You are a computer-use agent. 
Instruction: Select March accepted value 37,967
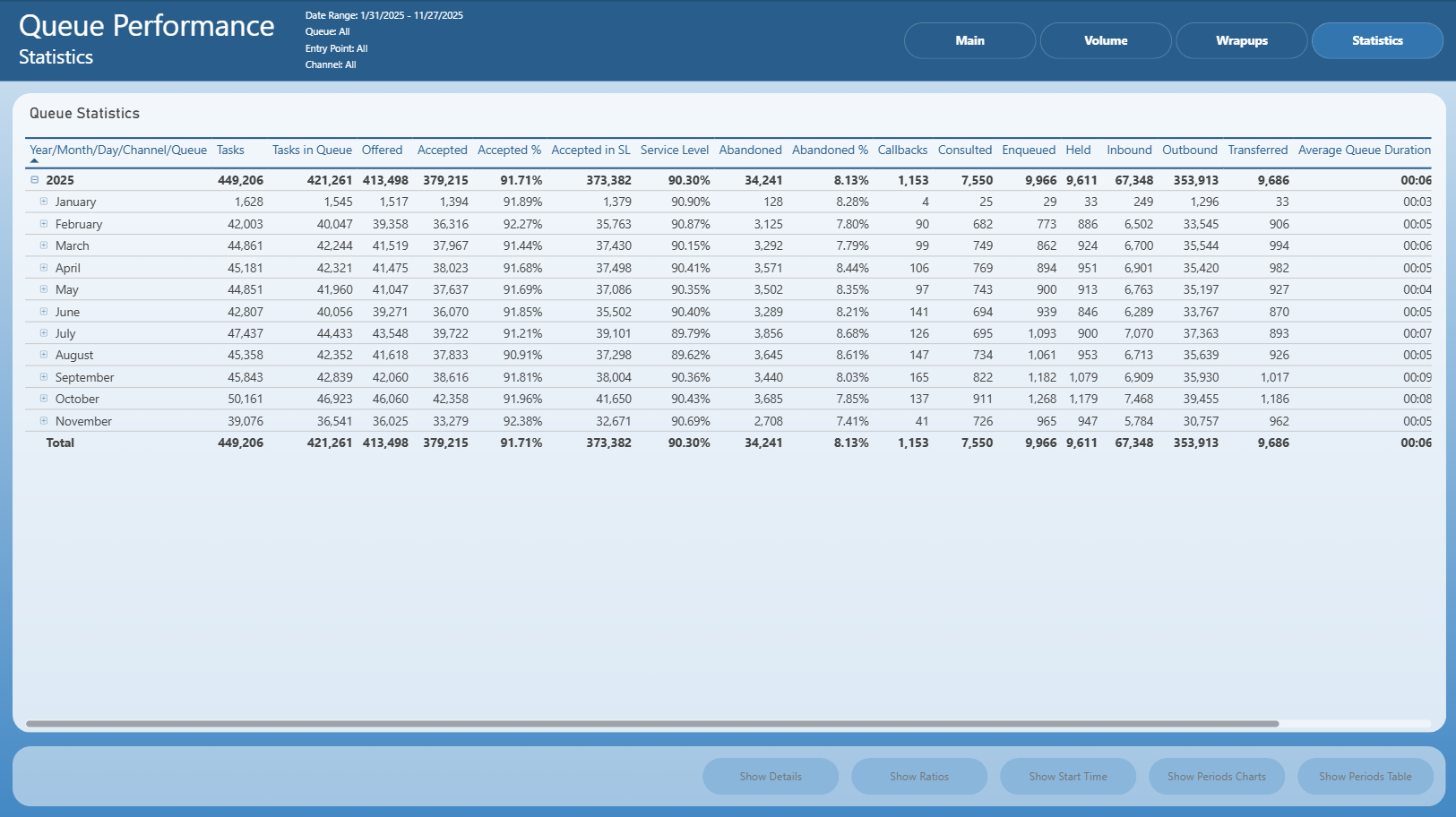click(451, 245)
